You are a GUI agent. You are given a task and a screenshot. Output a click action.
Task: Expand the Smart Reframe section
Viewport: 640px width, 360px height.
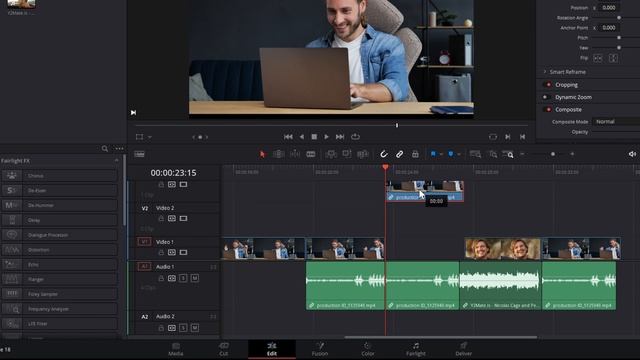click(545, 72)
